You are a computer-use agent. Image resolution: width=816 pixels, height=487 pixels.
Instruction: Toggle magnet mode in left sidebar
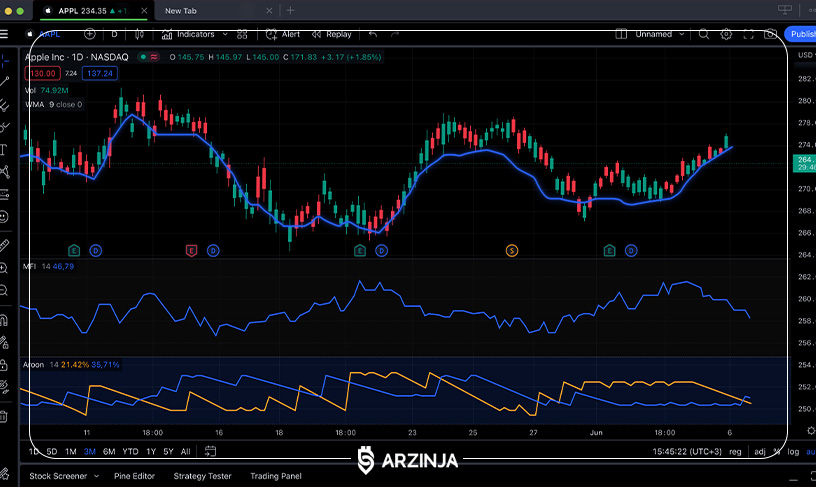point(4,320)
